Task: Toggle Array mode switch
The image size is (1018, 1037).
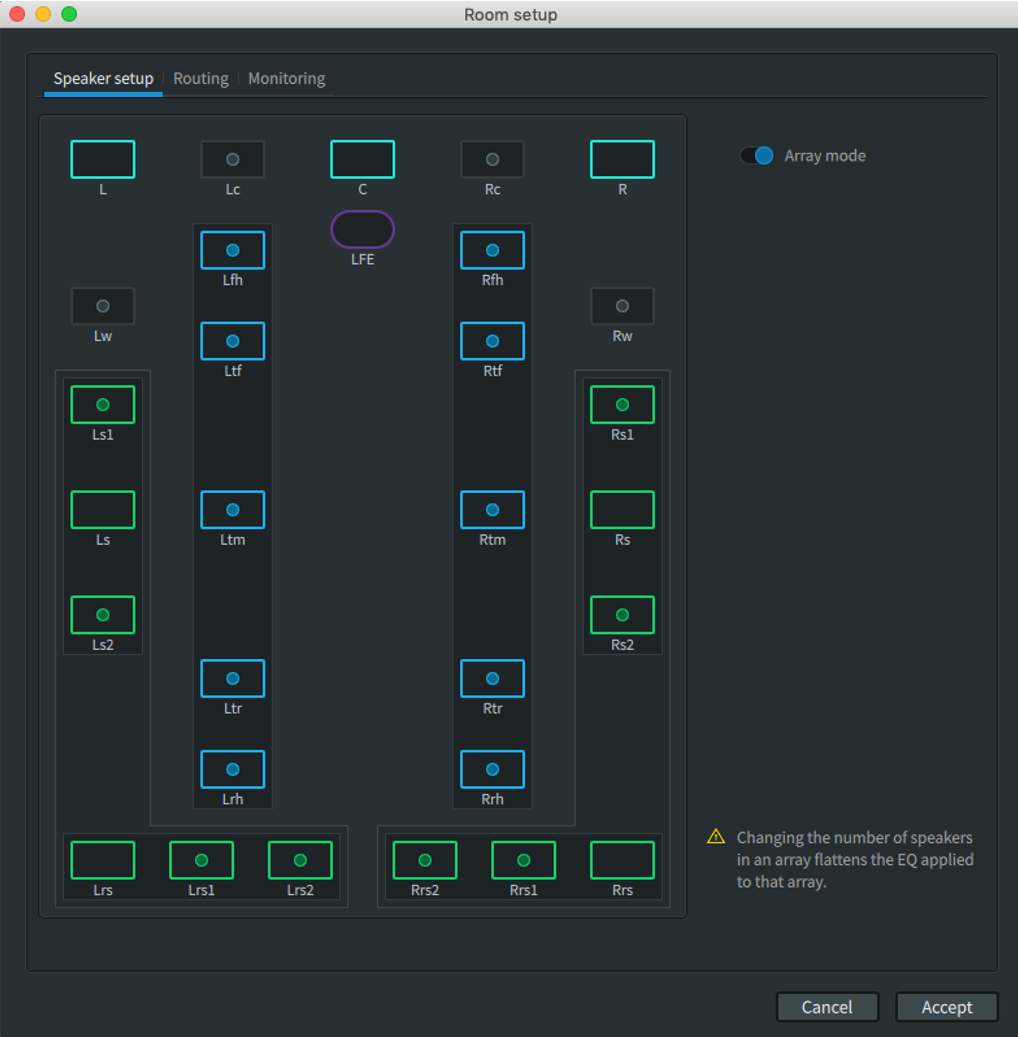Action: pos(757,156)
